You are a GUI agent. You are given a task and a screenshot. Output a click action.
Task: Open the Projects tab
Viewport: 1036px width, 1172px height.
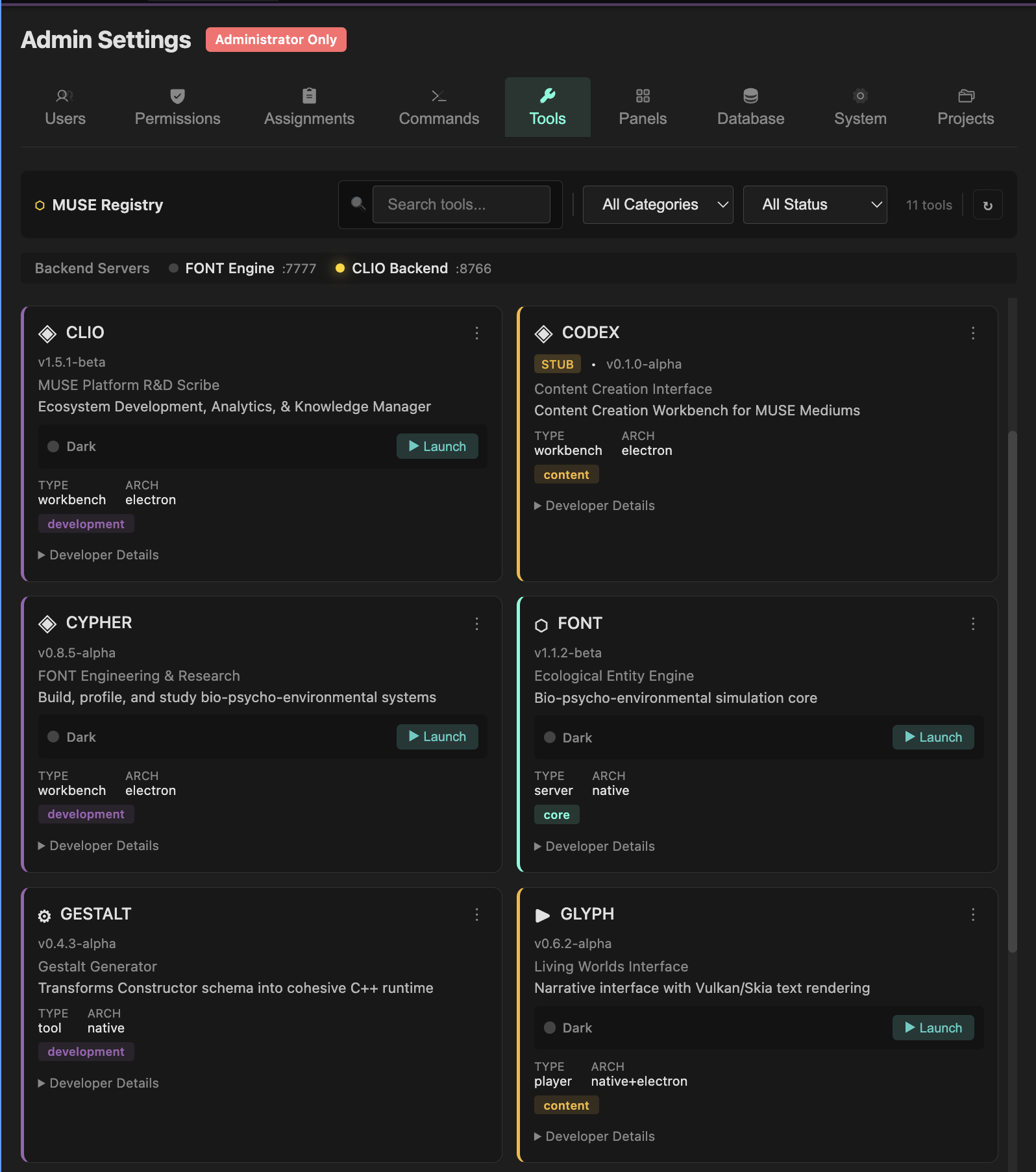(965, 107)
